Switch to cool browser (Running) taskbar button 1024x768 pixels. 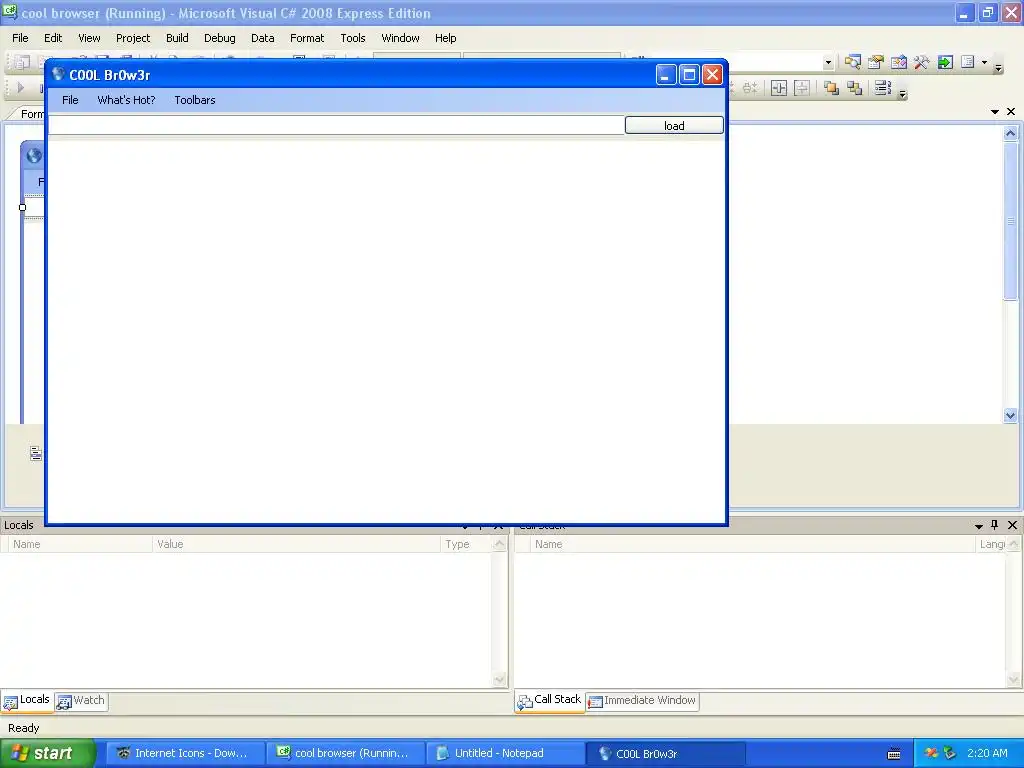click(x=345, y=753)
